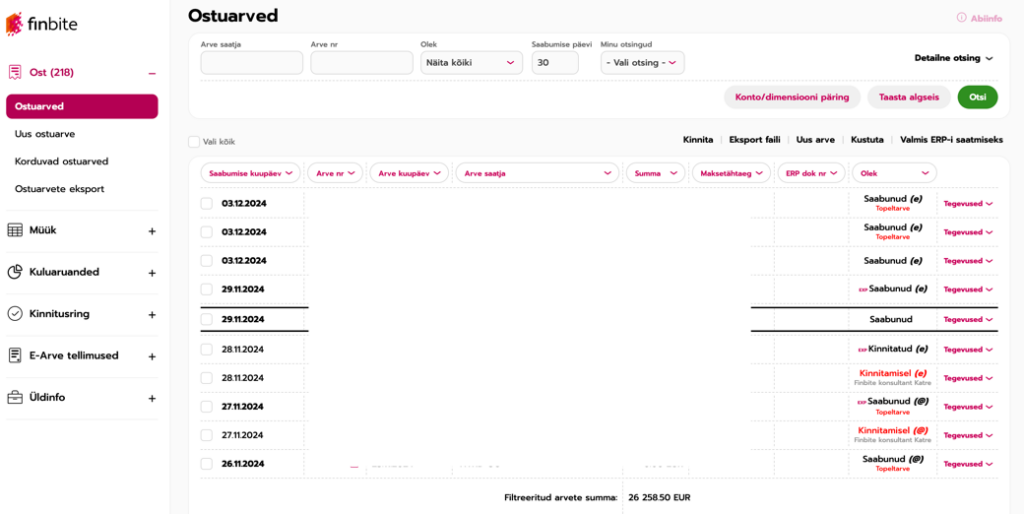Click the Müük table icon

pyautogui.click(x=15, y=231)
